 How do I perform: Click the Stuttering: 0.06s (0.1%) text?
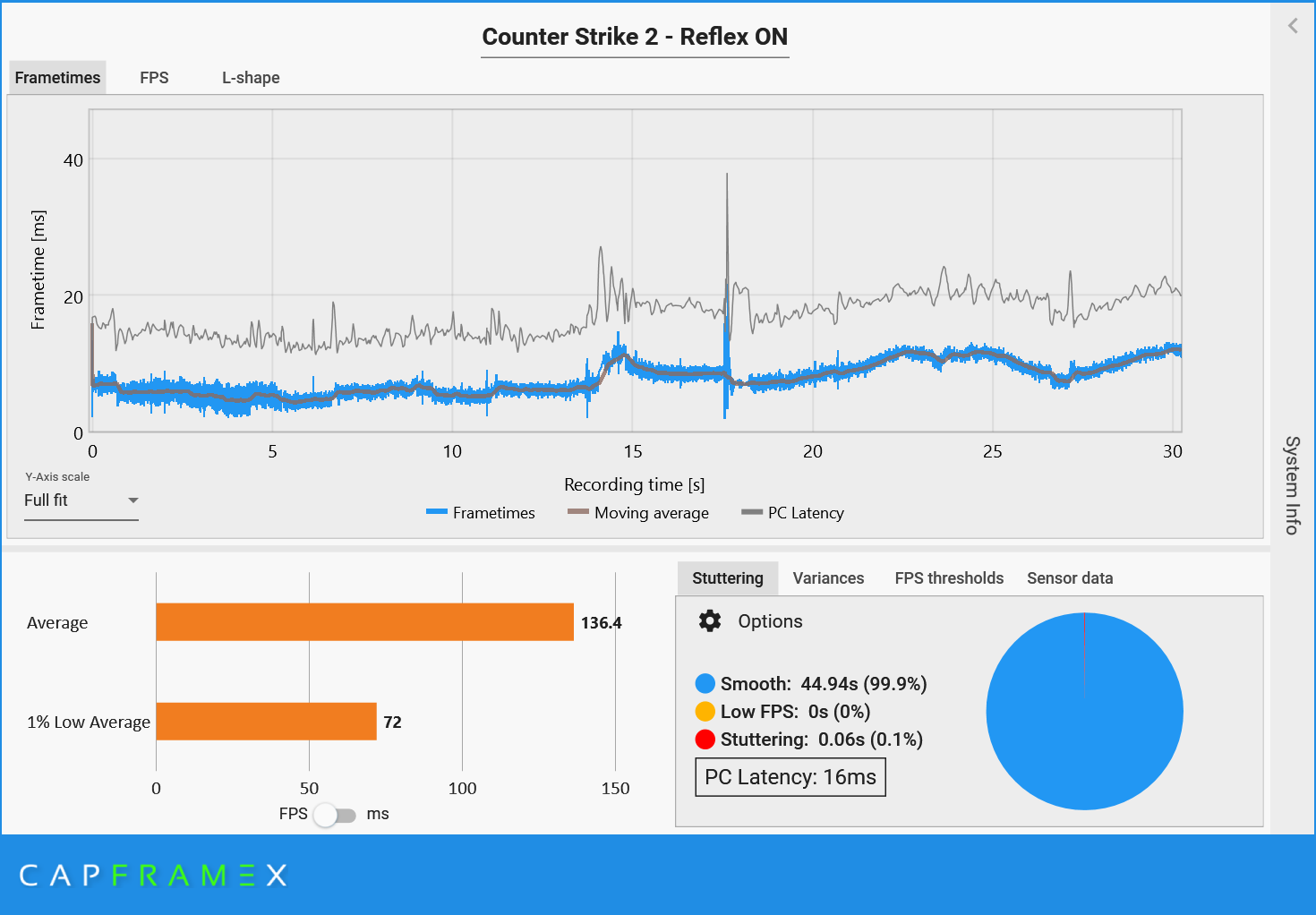[821, 740]
